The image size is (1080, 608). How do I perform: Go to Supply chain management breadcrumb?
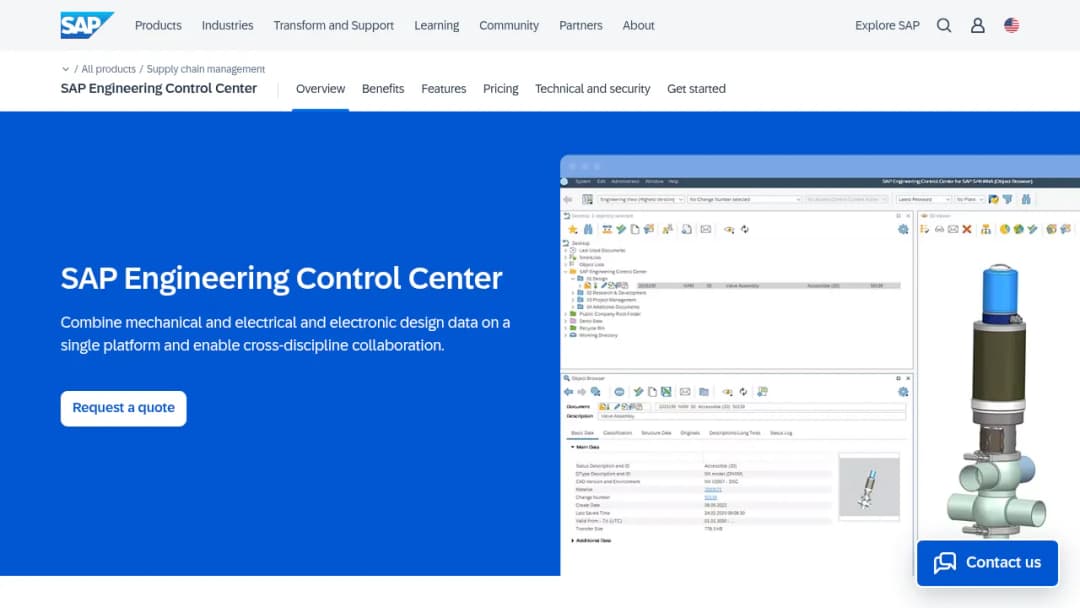click(205, 69)
